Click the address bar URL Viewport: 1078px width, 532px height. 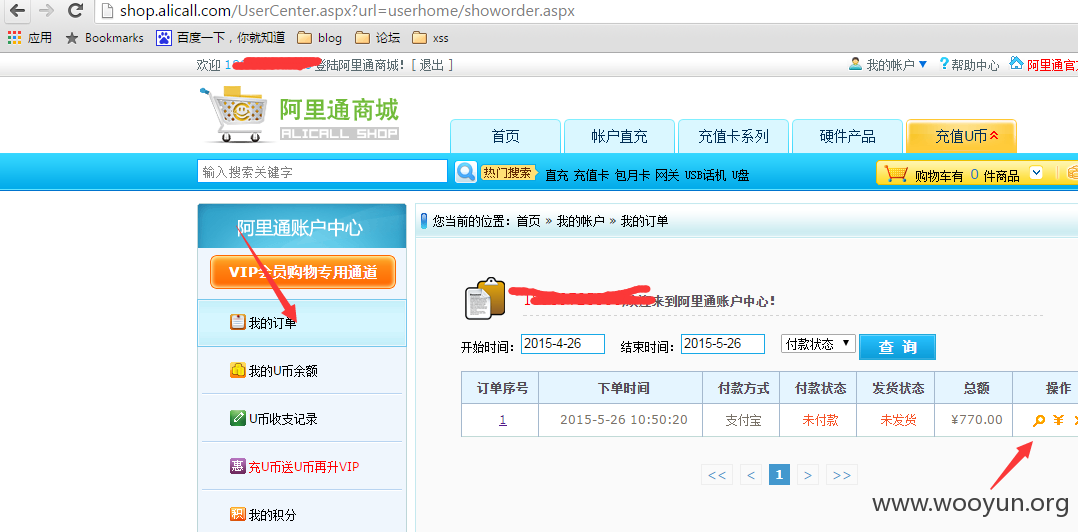[x=347, y=11]
